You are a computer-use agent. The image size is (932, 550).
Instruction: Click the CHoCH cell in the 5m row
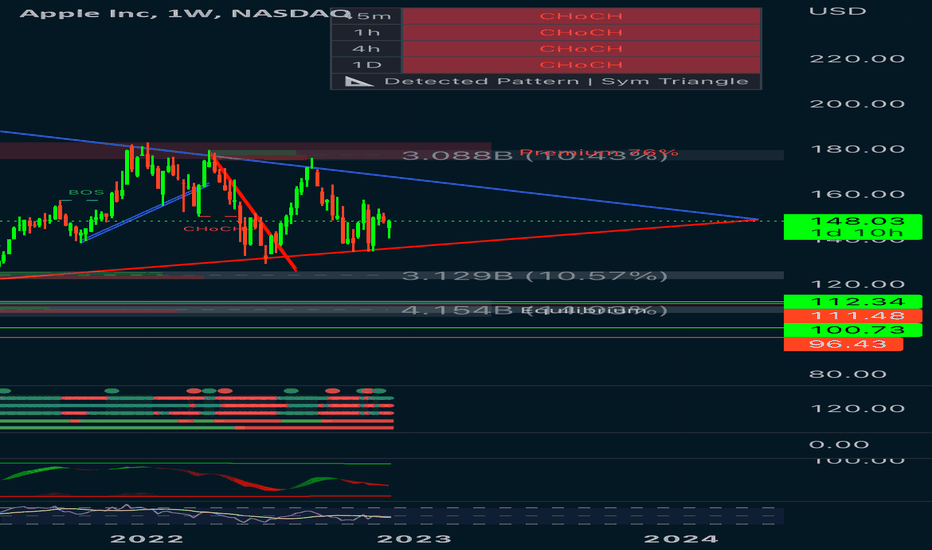coord(581,16)
